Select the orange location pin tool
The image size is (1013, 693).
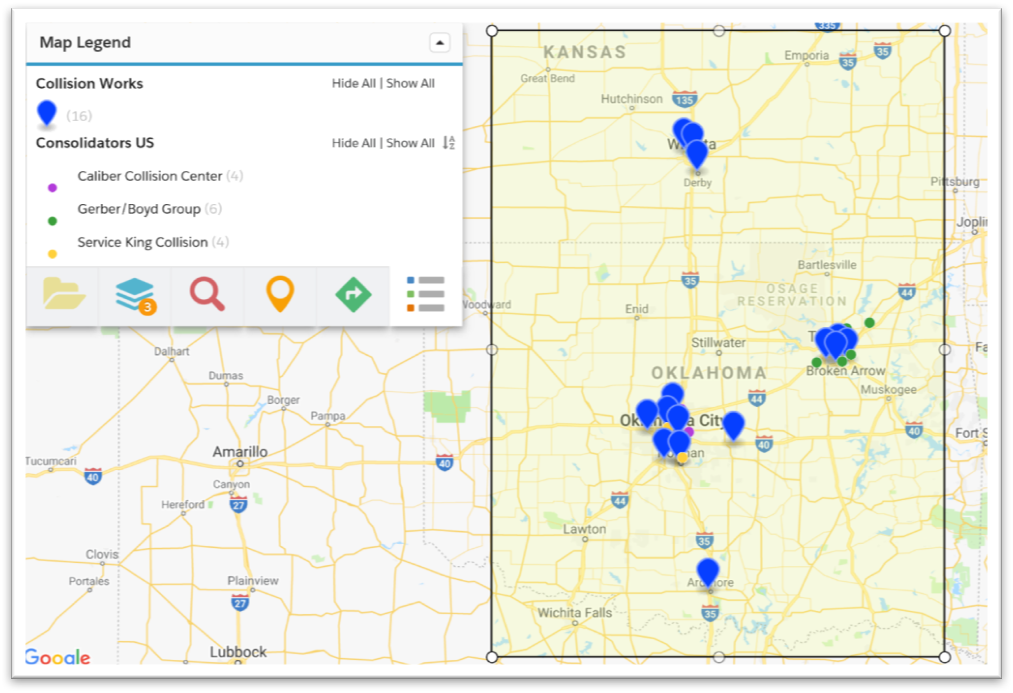coord(280,295)
